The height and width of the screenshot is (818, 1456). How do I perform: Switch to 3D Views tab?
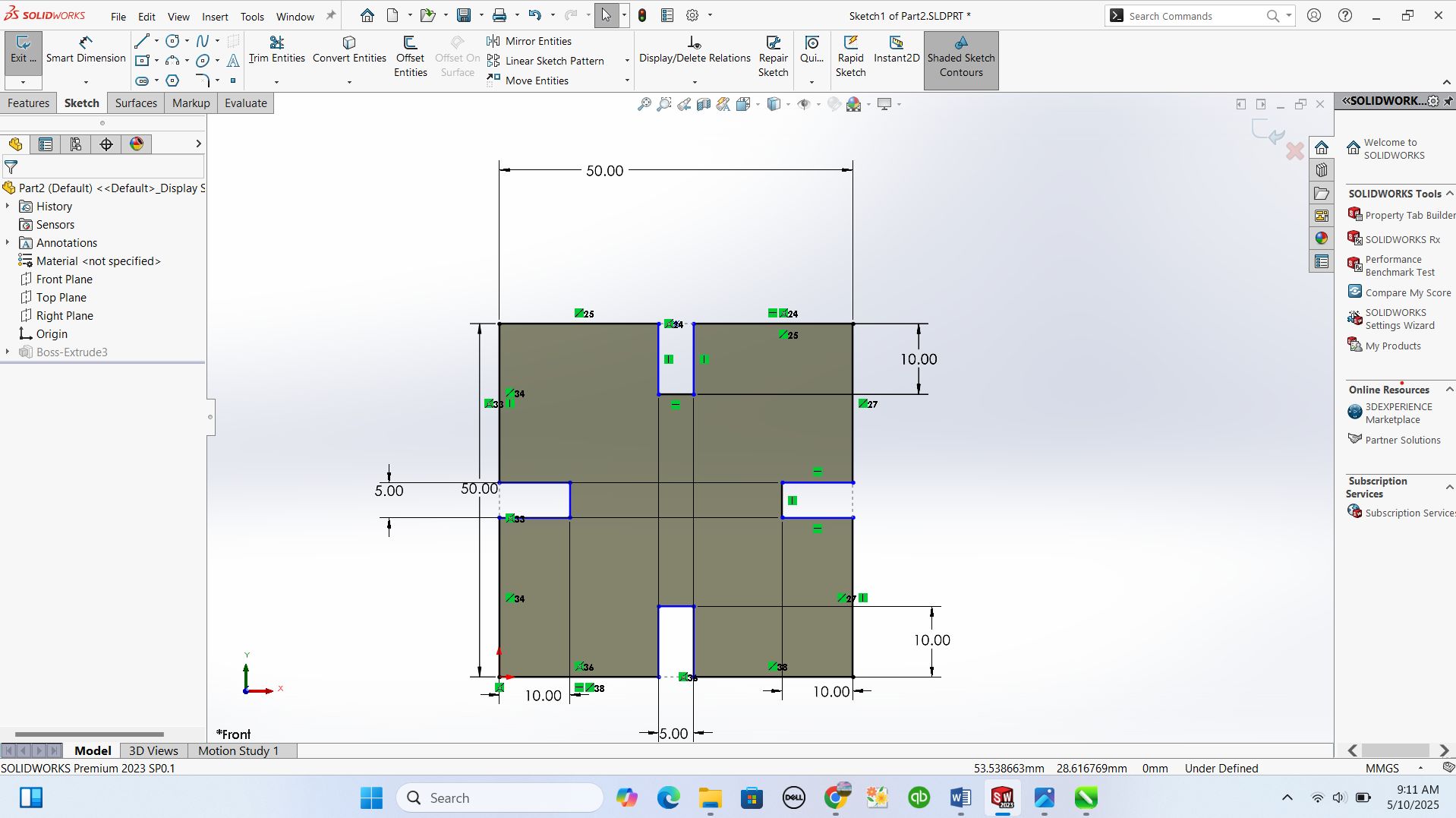(153, 750)
